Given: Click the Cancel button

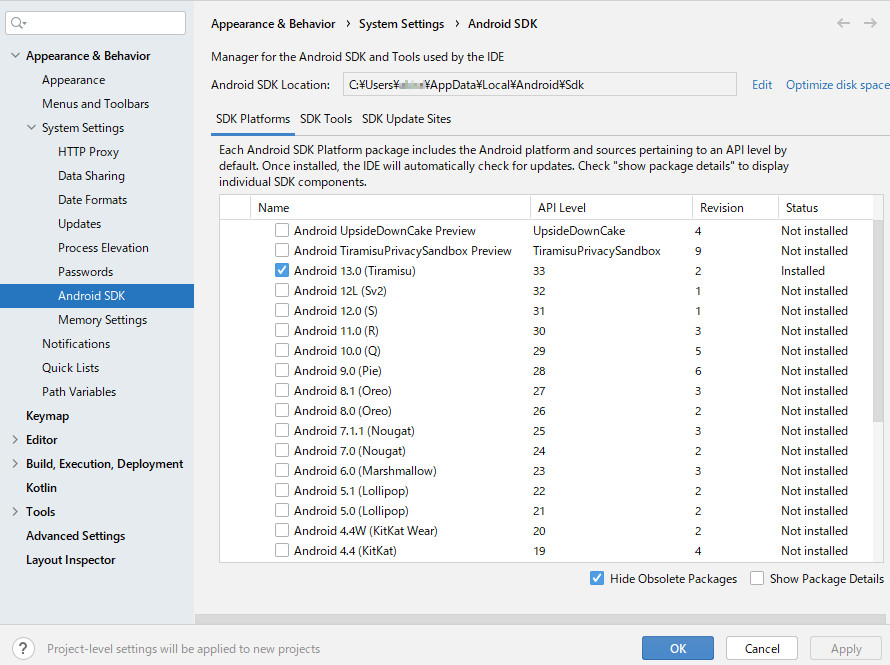Looking at the screenshot, I should 762,648.
